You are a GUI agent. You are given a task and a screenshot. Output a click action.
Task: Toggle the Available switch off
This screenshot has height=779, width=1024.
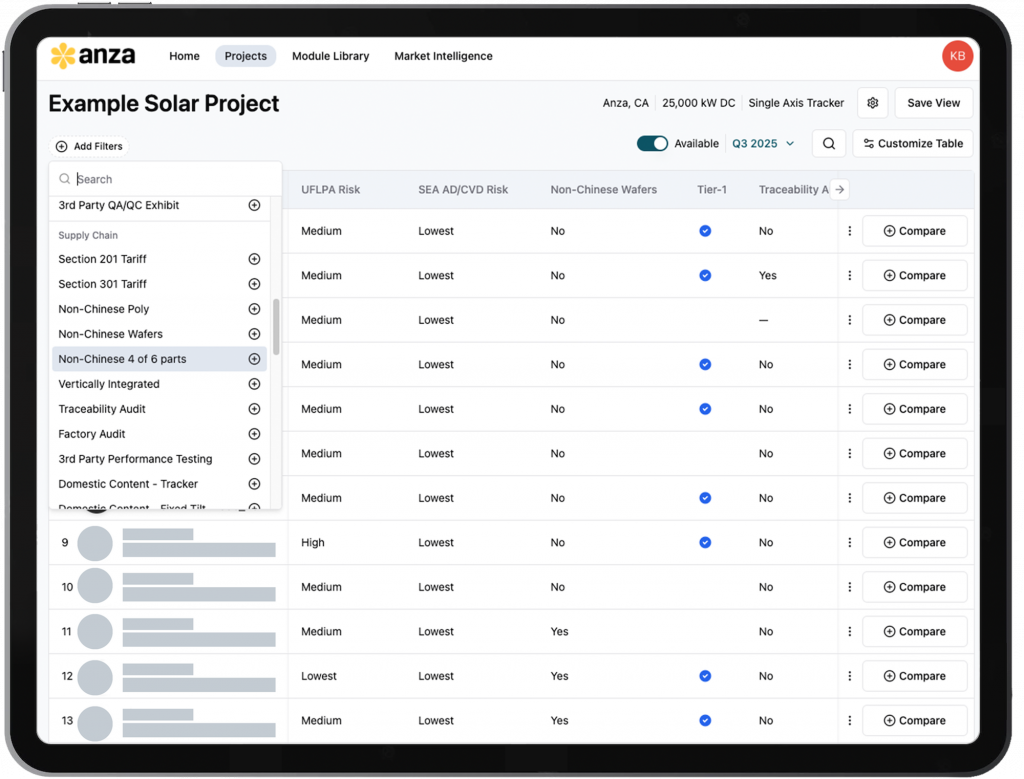tap(652, 144)
